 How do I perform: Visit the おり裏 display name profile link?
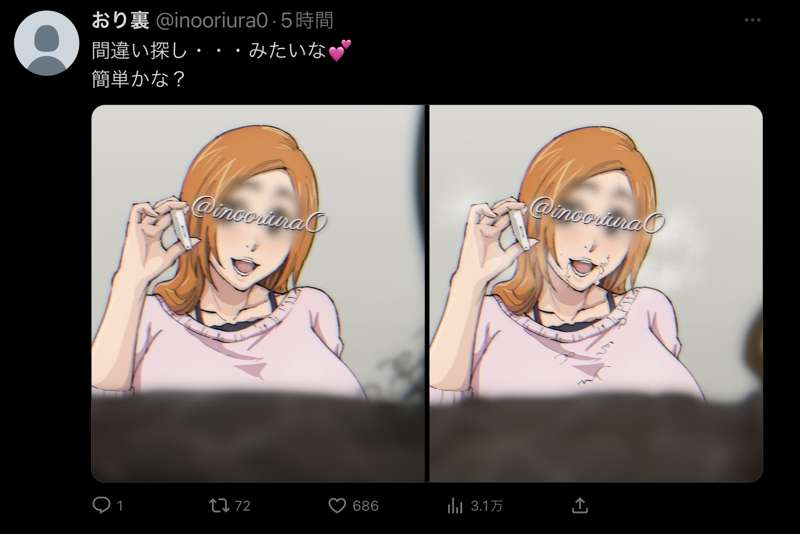coord(120,20)
